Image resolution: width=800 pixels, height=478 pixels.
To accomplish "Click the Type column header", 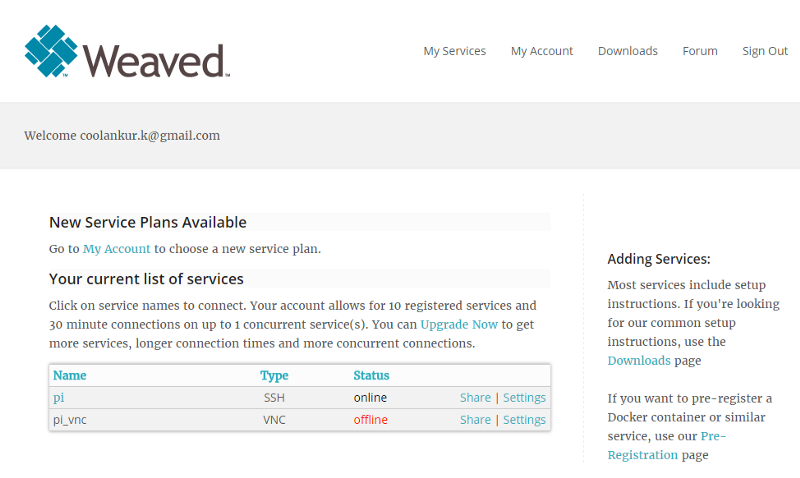I will [x=274, y=376].
